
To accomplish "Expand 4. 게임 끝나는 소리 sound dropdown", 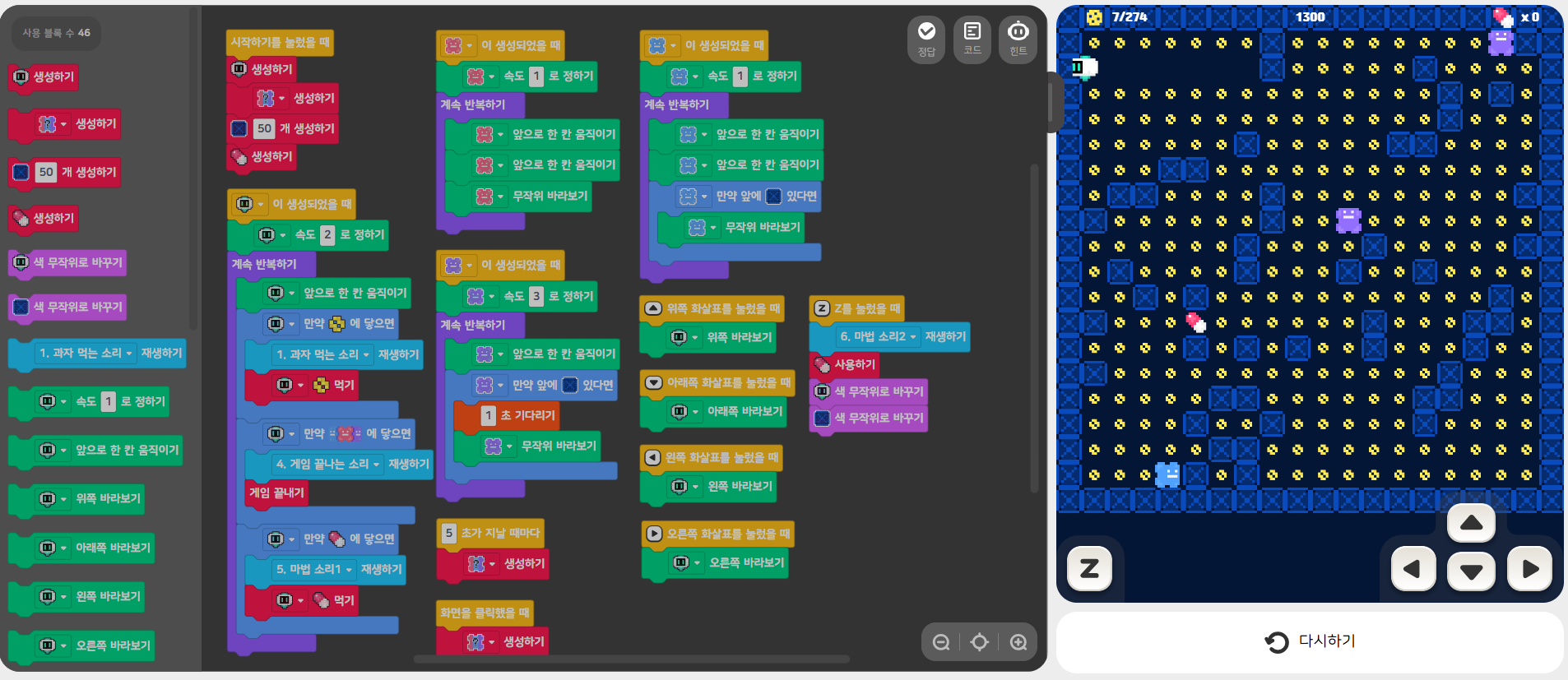I will [376, 465].
